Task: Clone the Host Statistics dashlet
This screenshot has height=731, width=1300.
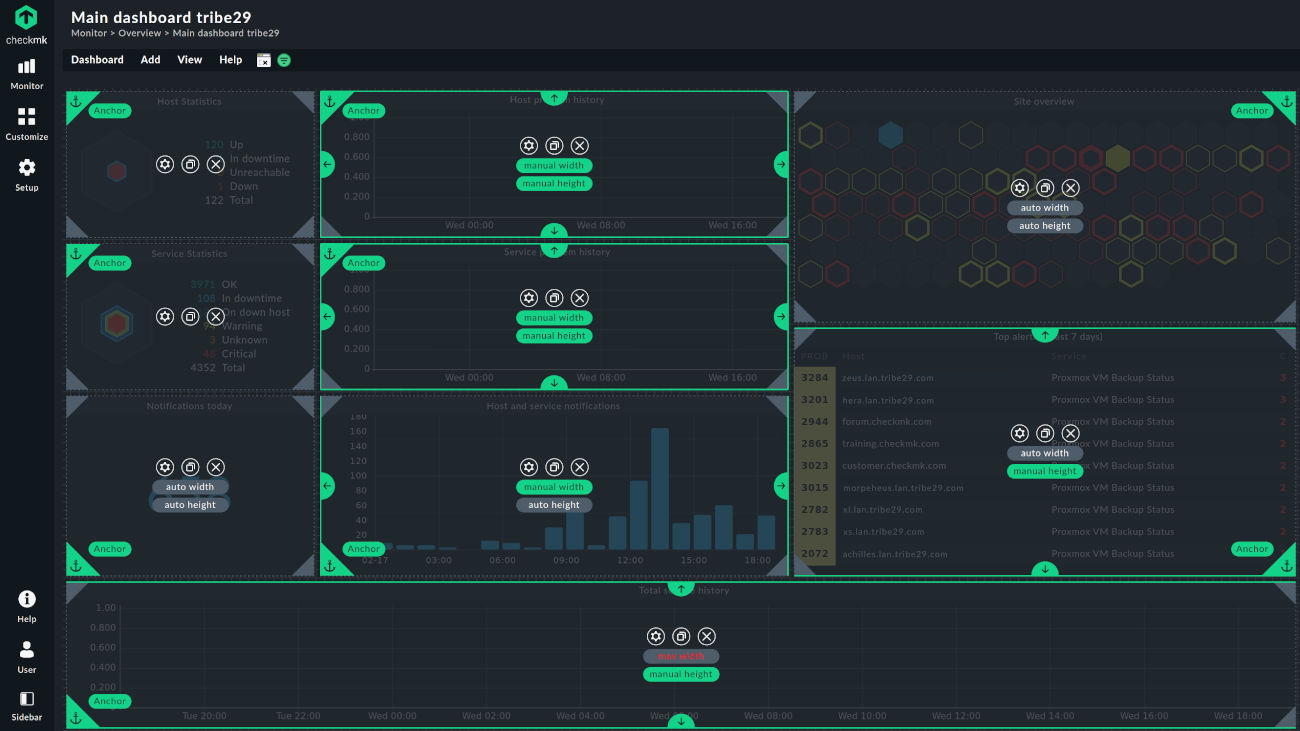Action: (x=190, y=164)
